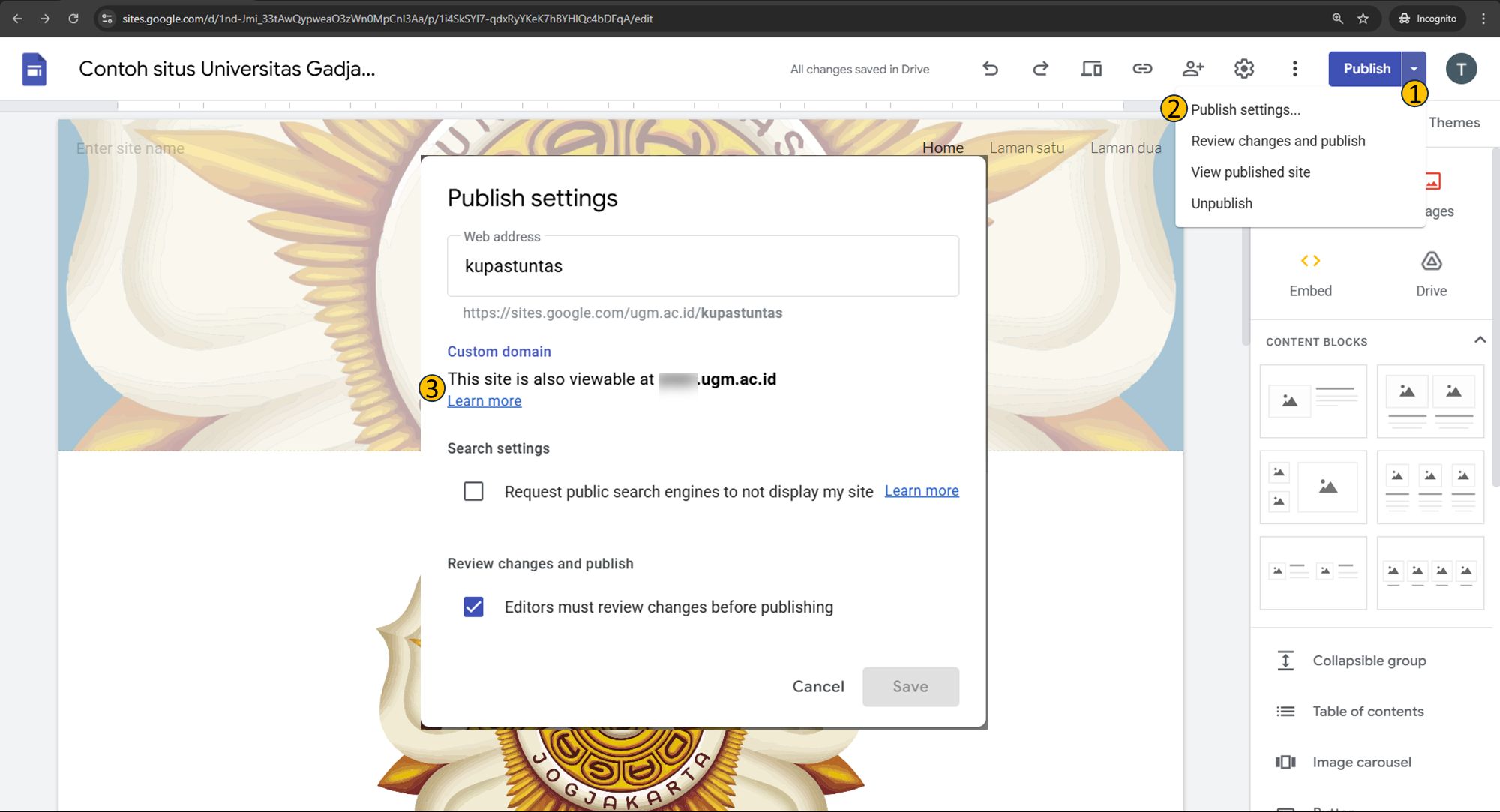Collapse the Content Blocks section
The width and height of the screenshot is (1500, 812).
(x=1480, y=340)
